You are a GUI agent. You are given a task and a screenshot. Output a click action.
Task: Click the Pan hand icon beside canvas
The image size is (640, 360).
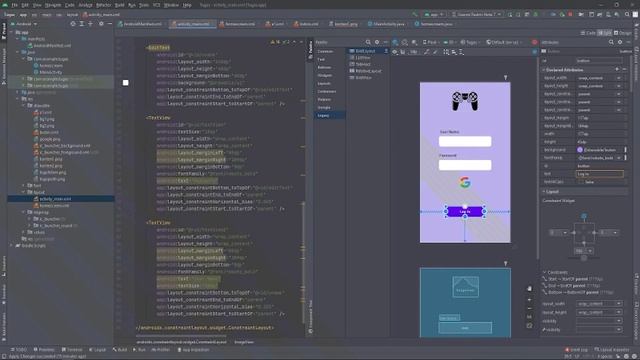pos(529,289)
